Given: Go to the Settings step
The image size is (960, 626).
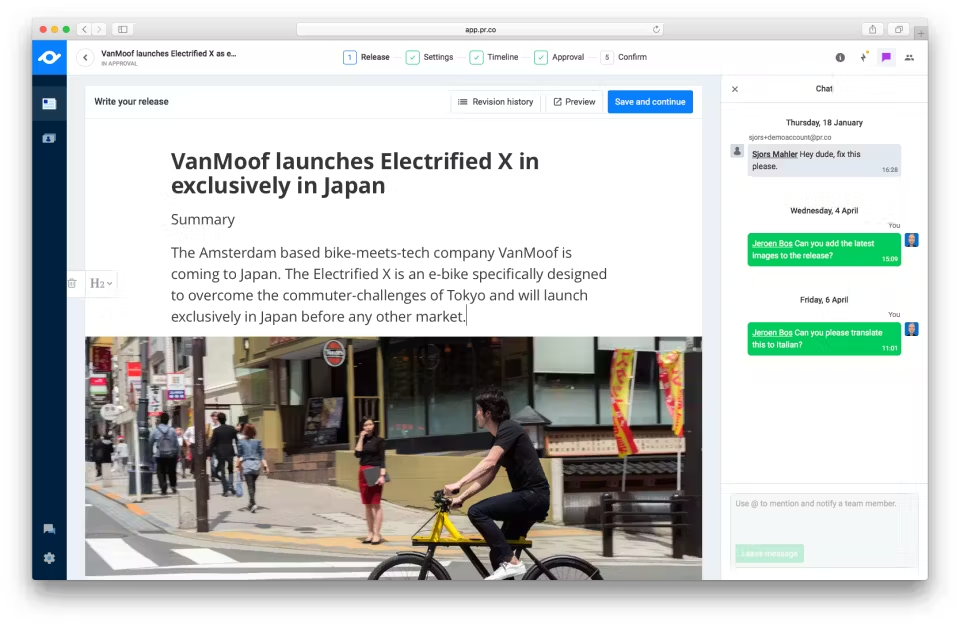Looking at the screenshot, I should 429,58.
